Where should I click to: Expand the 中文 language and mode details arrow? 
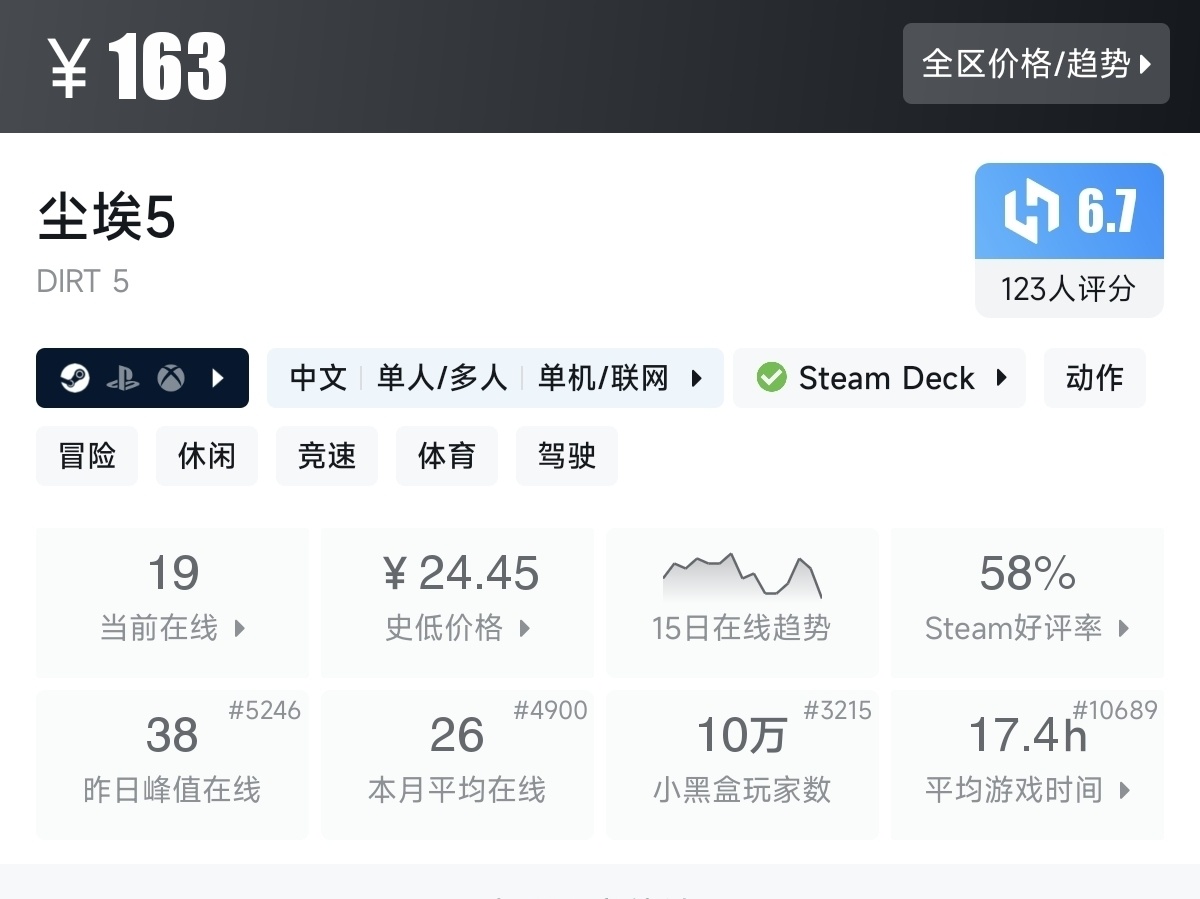click(697, 378)
